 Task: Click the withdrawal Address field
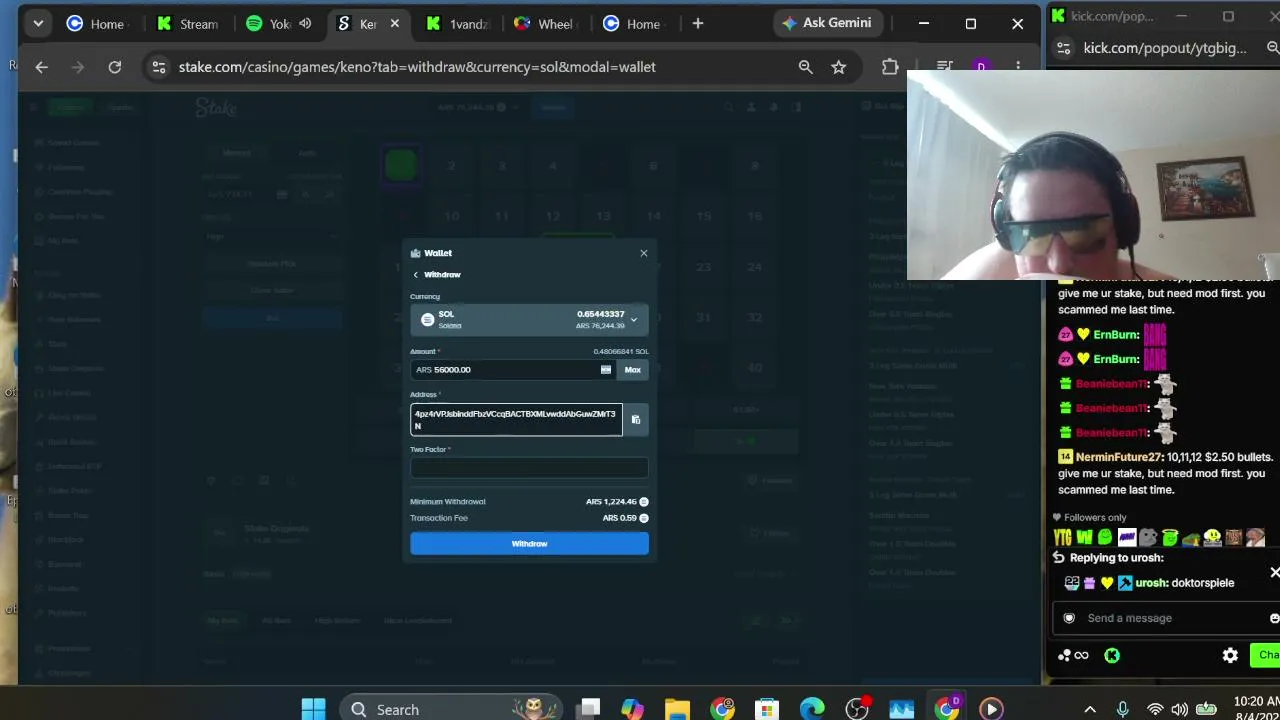click(x=516, y=419)
